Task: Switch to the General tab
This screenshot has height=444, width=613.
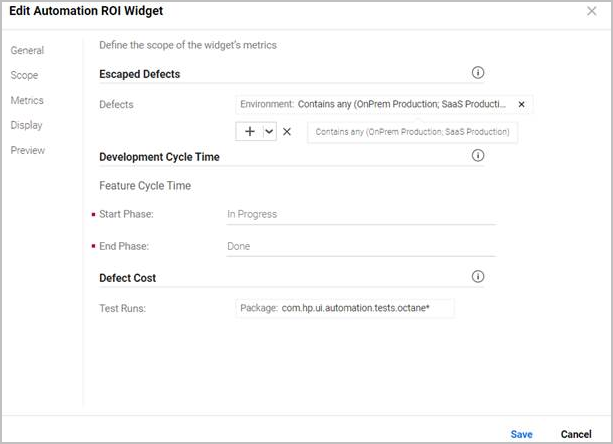Action: 27,50
